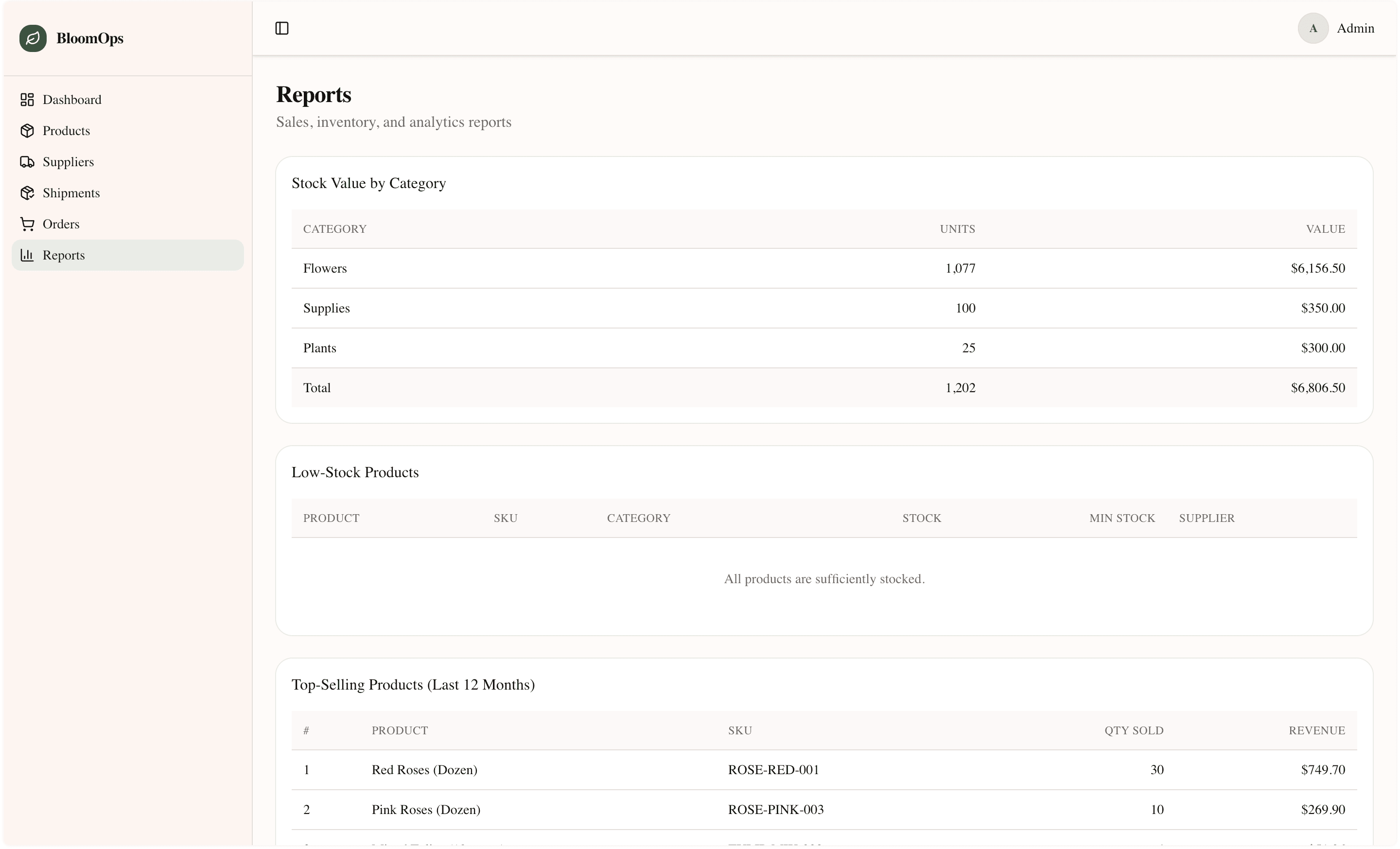Toggle the sidebar panel visibility
This screenshot has width=1400, height=849.
pos(282,28)
